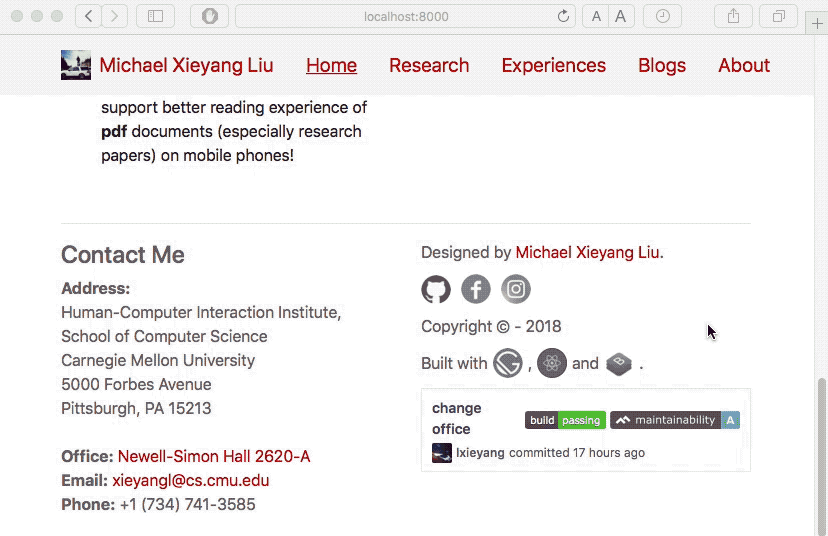Click the maintainability A badge
The height and width of the screenshot is (536, 828).
(x=675, y=420)
